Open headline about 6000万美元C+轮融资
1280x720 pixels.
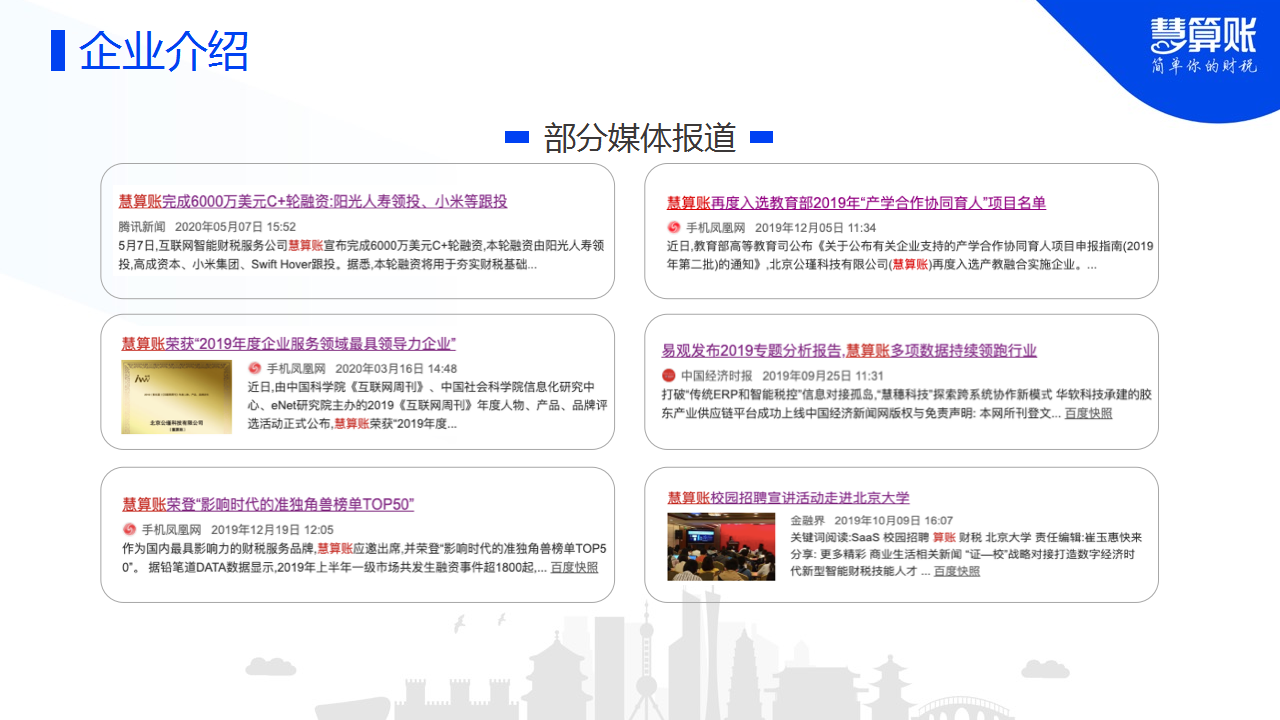[x=313, y=201]
